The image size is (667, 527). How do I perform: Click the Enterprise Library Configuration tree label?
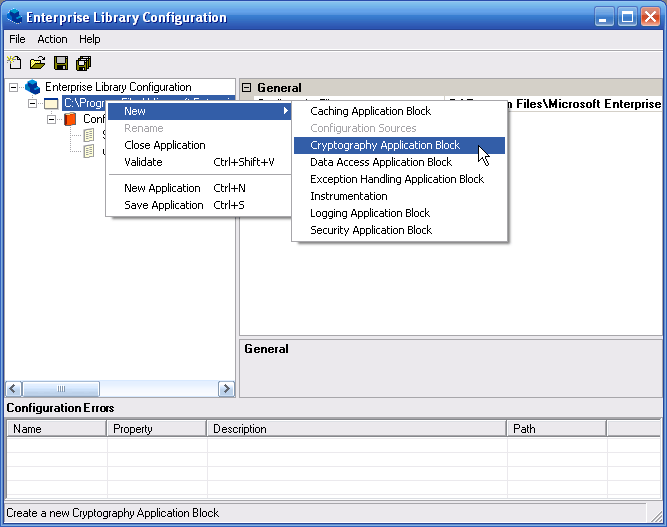click(x=118, y=87)
